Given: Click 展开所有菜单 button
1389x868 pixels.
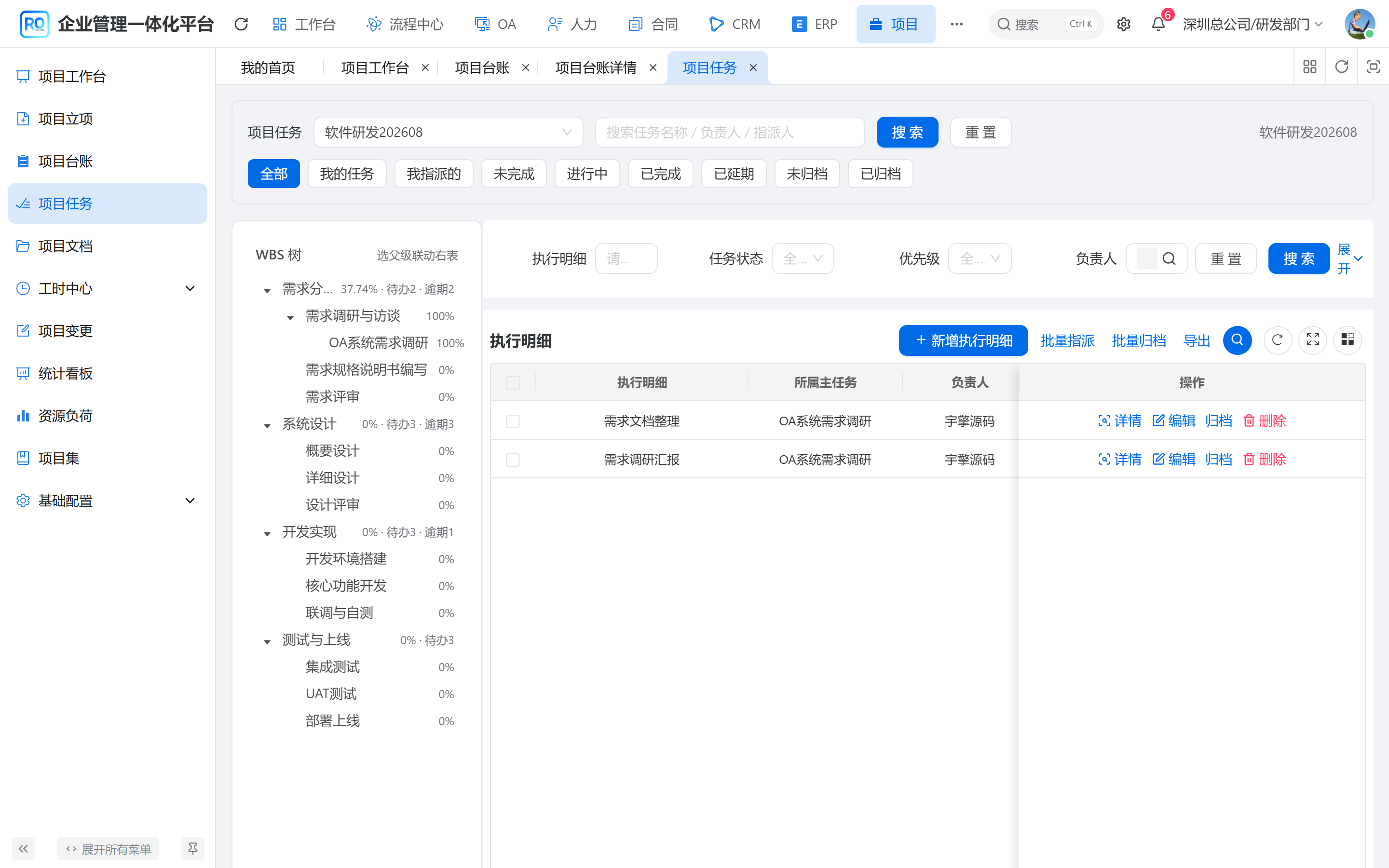Looking at the screenshot, I should [108, 849].
